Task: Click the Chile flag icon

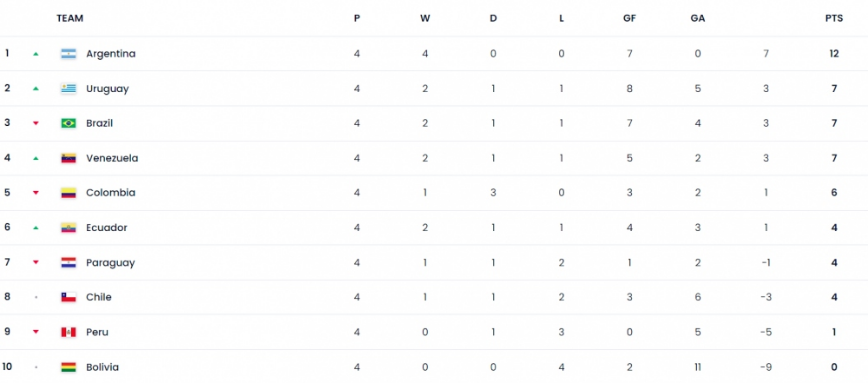Action: tap(69, 297)
